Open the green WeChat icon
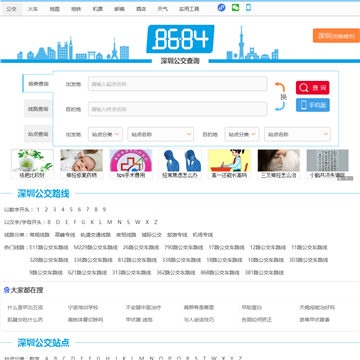Viewport: 360px width, 360px height. [x=235, y=7]
